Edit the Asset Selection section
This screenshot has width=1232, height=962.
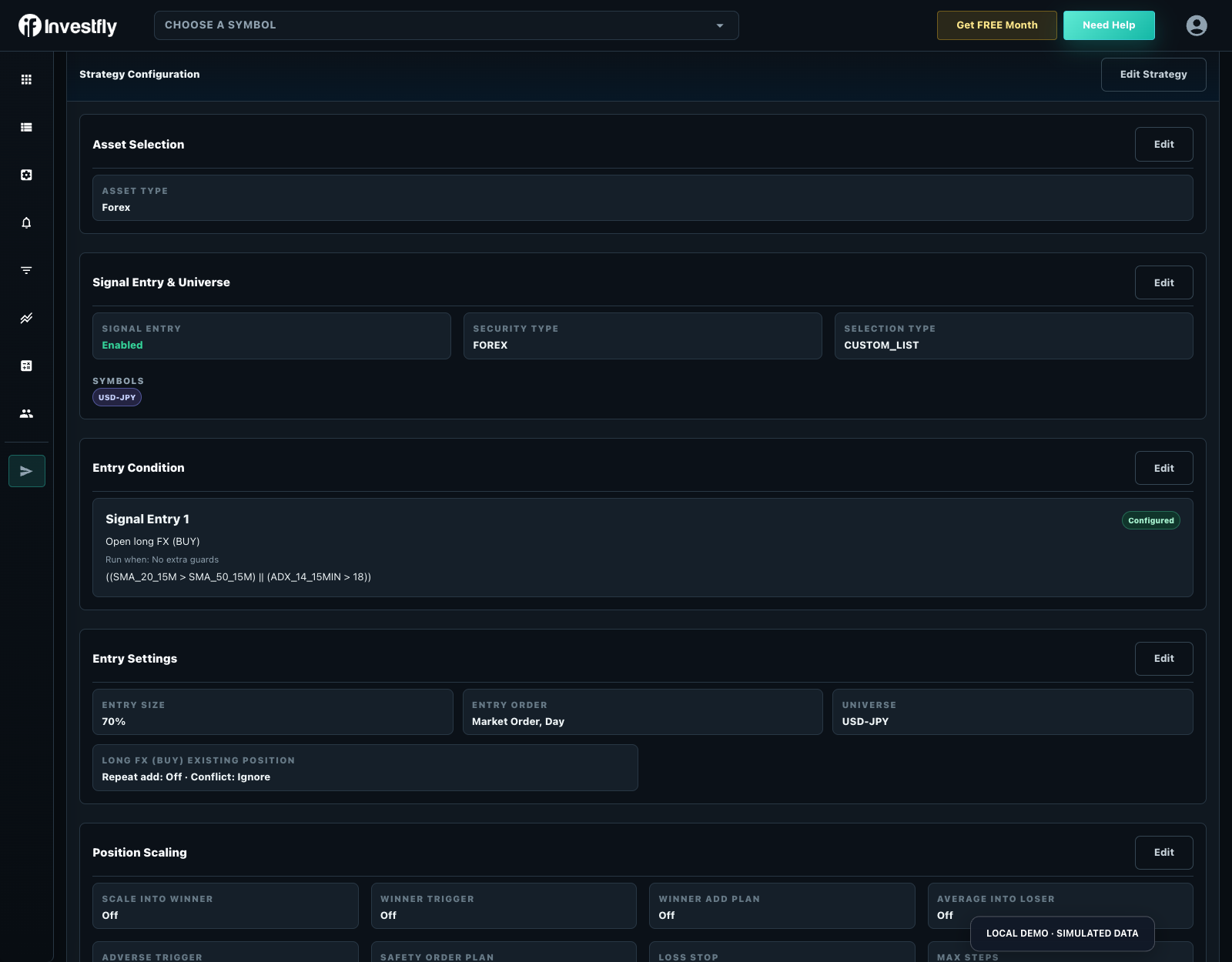point(1163,145)
